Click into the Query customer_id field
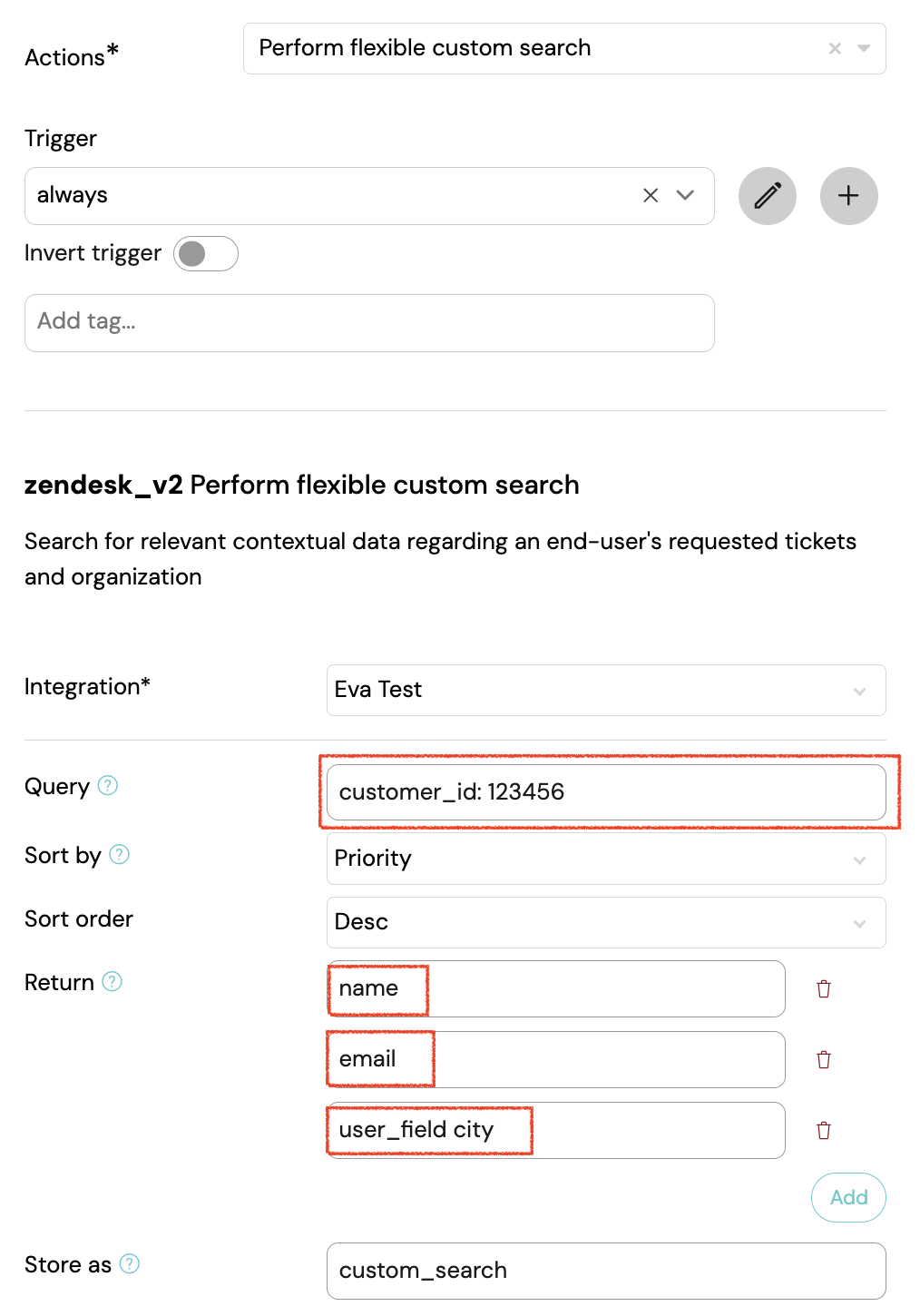The image size is (920, 1316). [606, 792]
